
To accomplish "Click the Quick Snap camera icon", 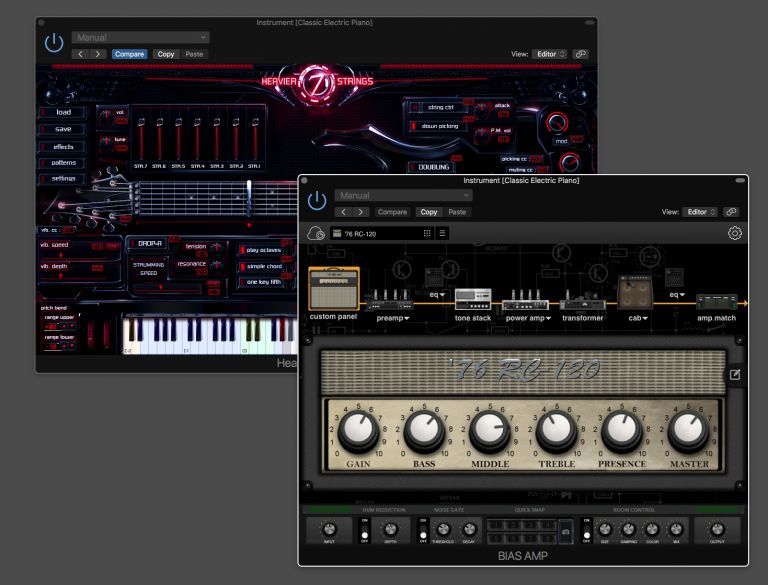I will pyautogui.click(x=566, y=531).
